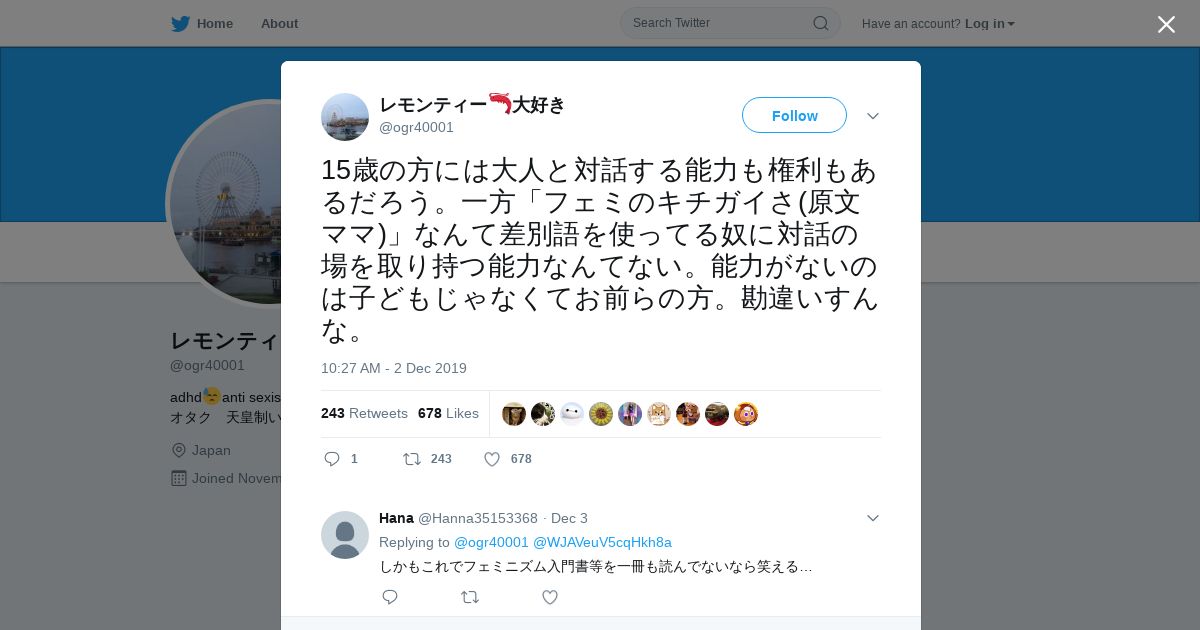Open the @WJAVeuV5cqHkh8a mention link

pyautogui.click(x=602, y=542)
